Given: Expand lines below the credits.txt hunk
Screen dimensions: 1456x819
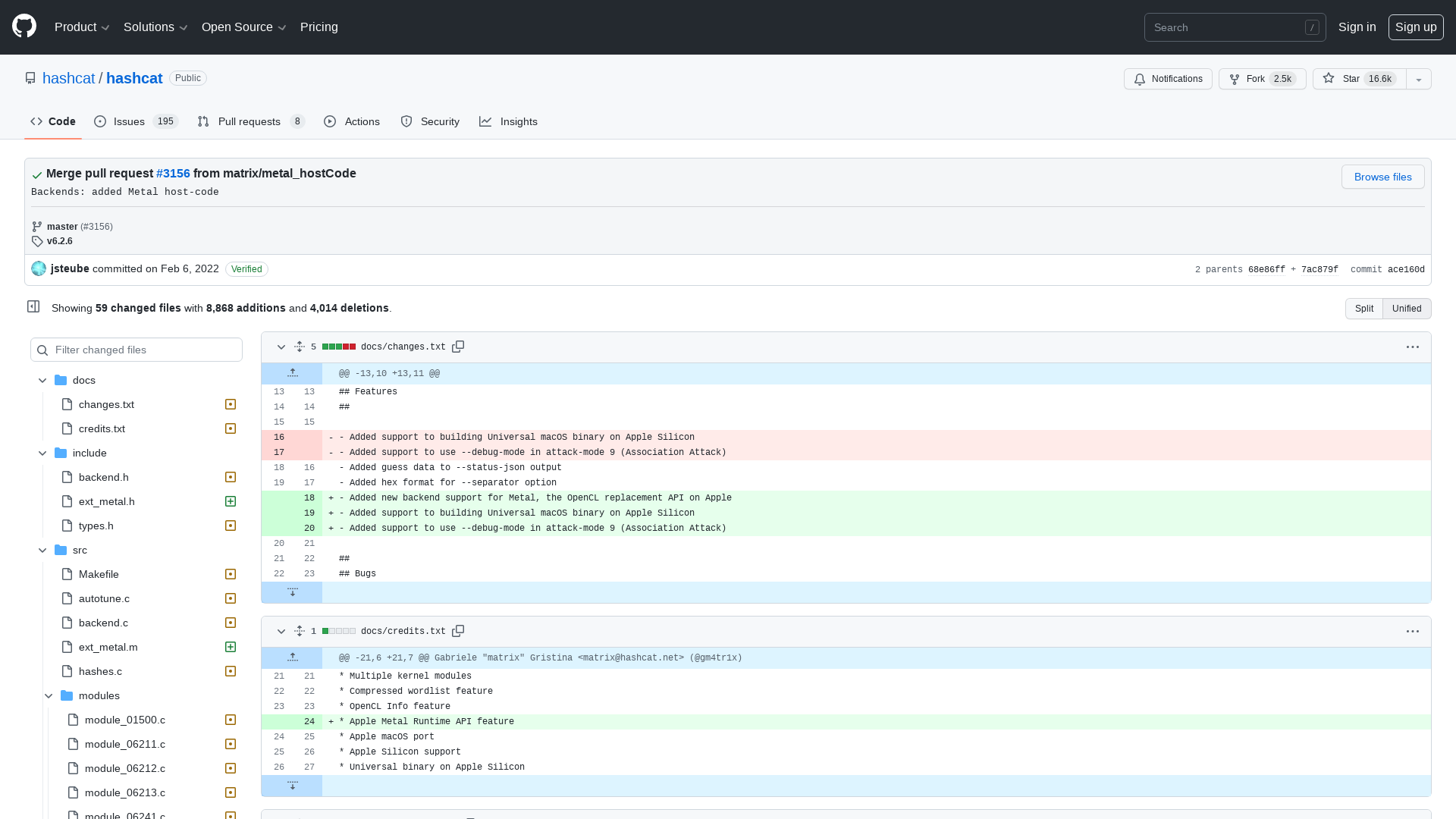Looking at the screenshot, I should click(x=292, y=786).
